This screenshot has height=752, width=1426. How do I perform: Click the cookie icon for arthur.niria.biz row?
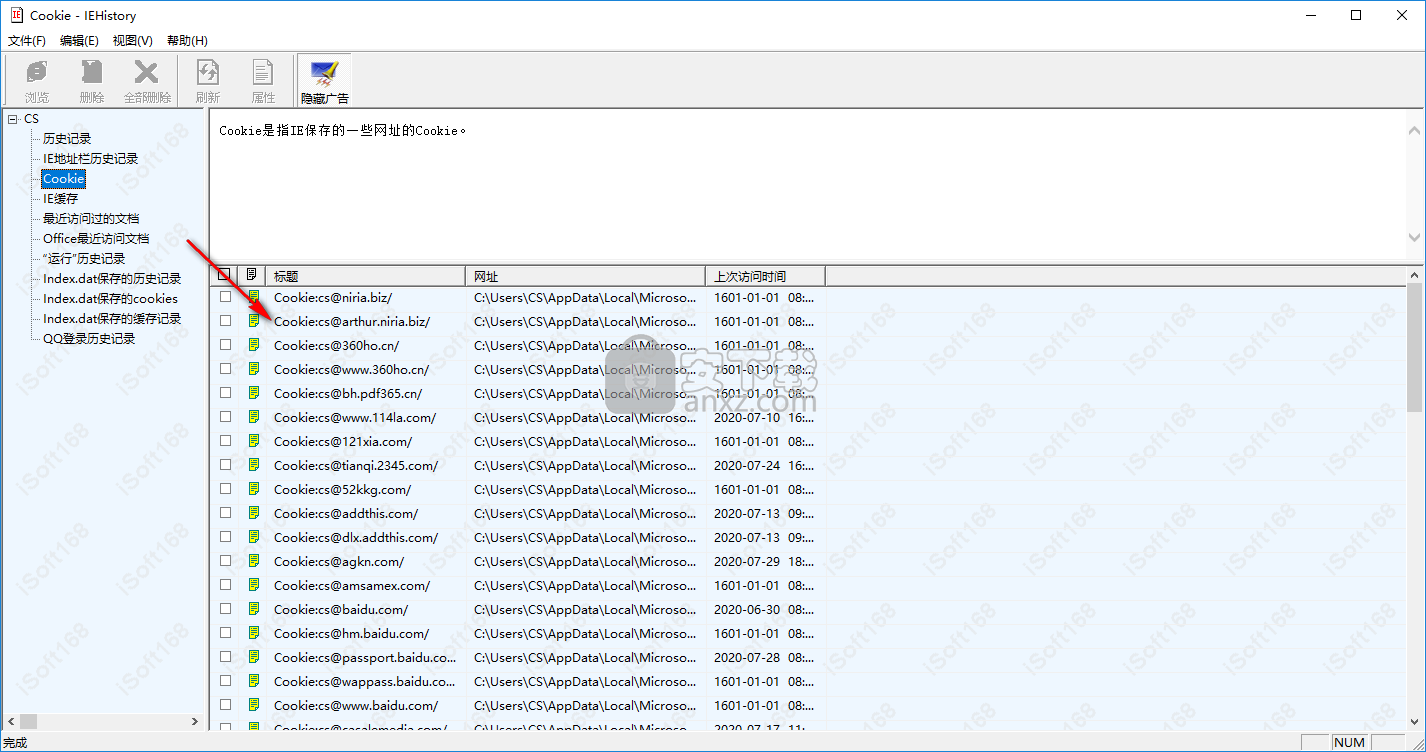coord(254,321)
